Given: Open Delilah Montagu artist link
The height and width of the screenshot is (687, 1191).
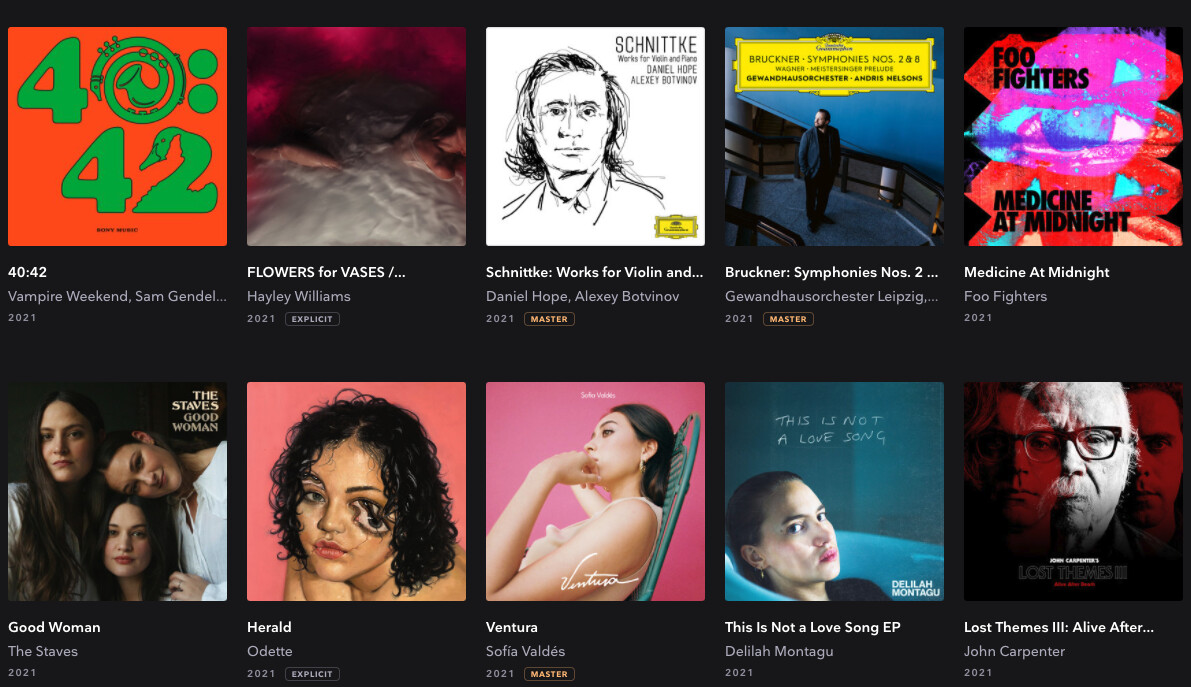Looking at the screenshot, I should 779,651.
